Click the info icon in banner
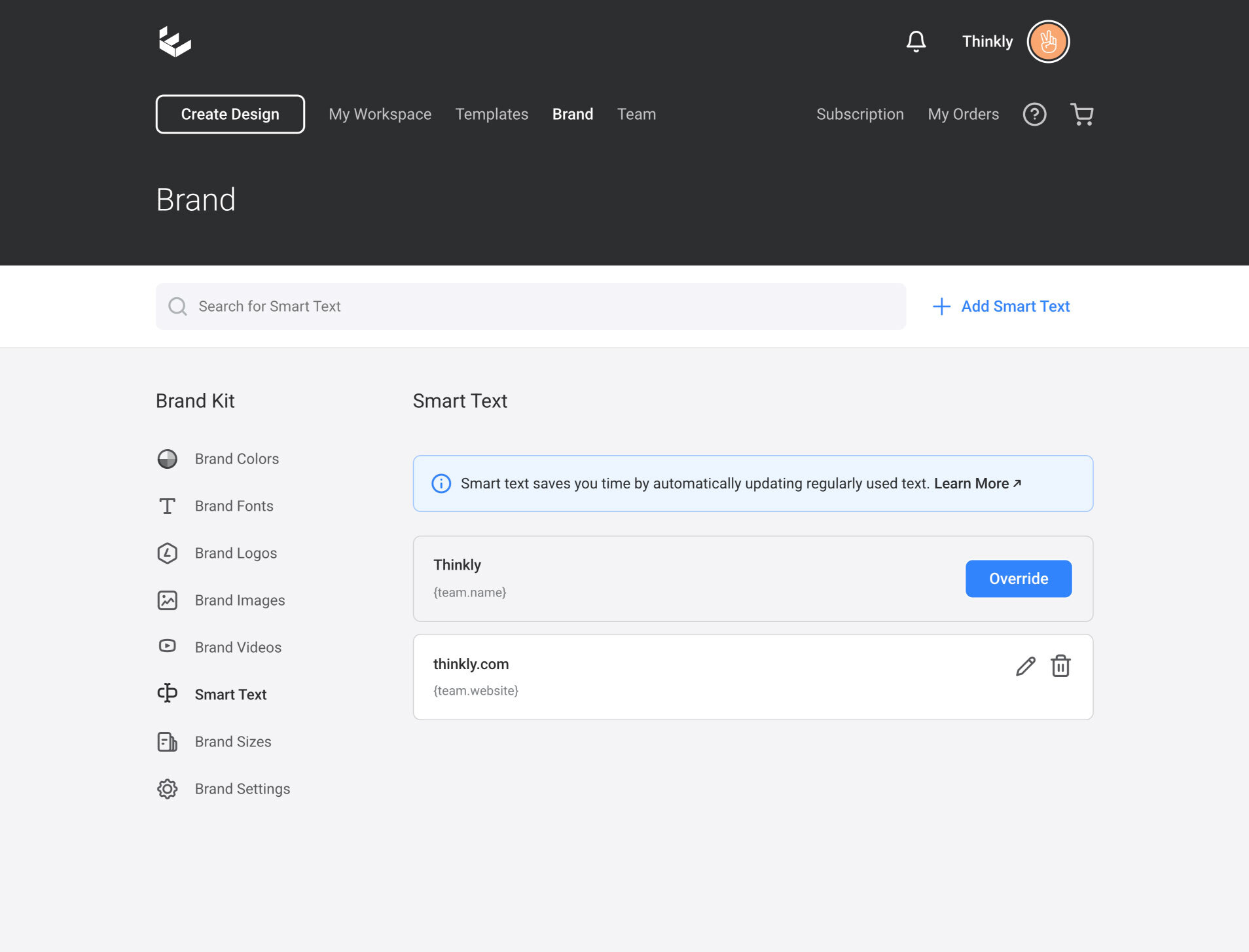Viewport: 1249px width, 952px height. pyautogui.click(x=441, y=484)
